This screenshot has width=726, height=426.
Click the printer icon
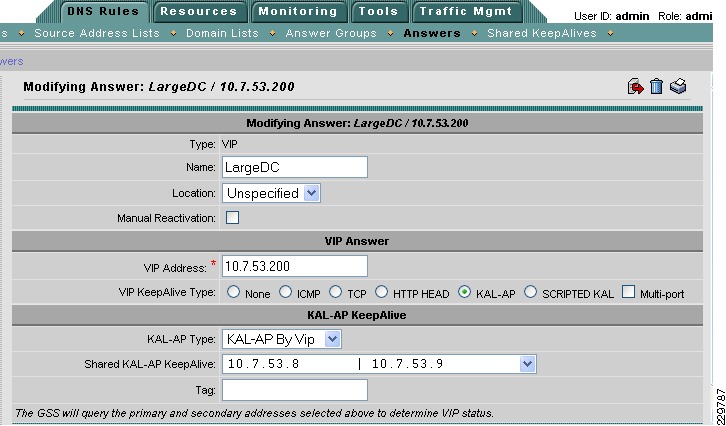point(678,86)
